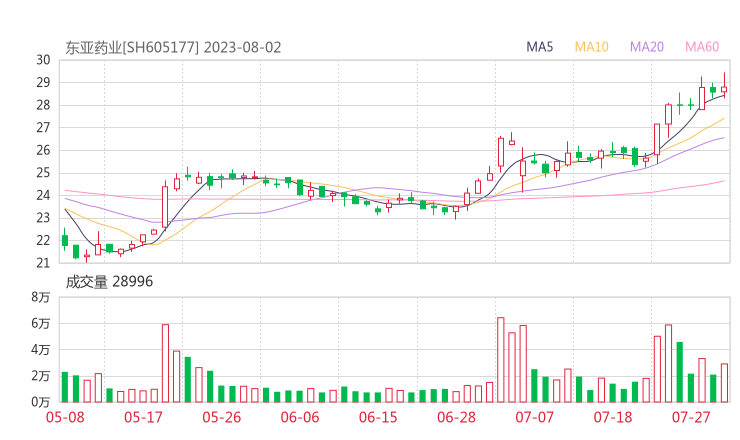
Task: Click the 06-28 date label
Action: 456,417
